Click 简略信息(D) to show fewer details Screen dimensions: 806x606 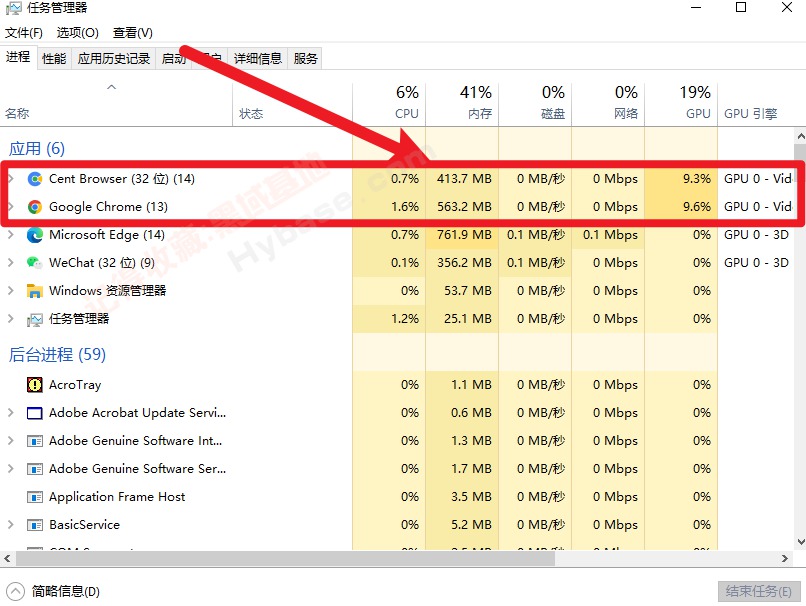[66, 591]
